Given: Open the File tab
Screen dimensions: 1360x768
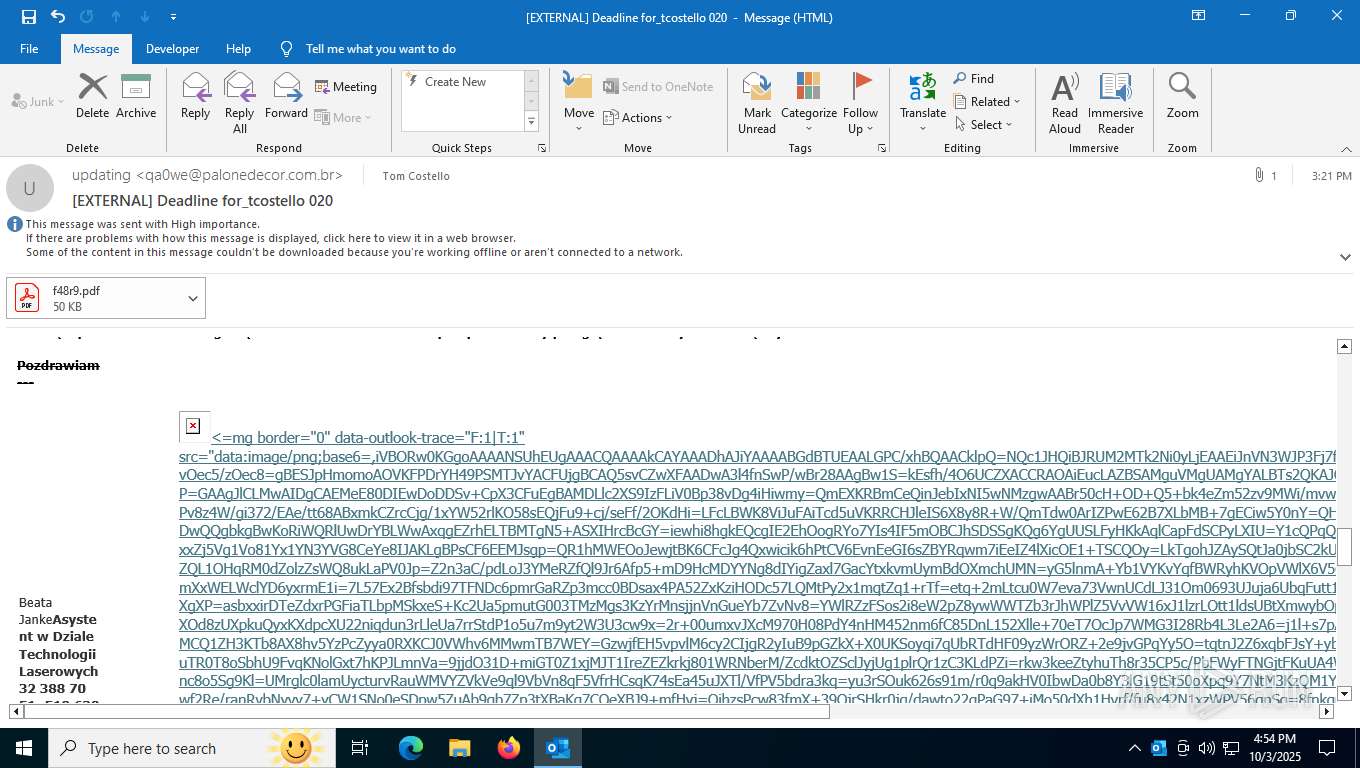Looking at the screenshot, I should click(29, 49).
